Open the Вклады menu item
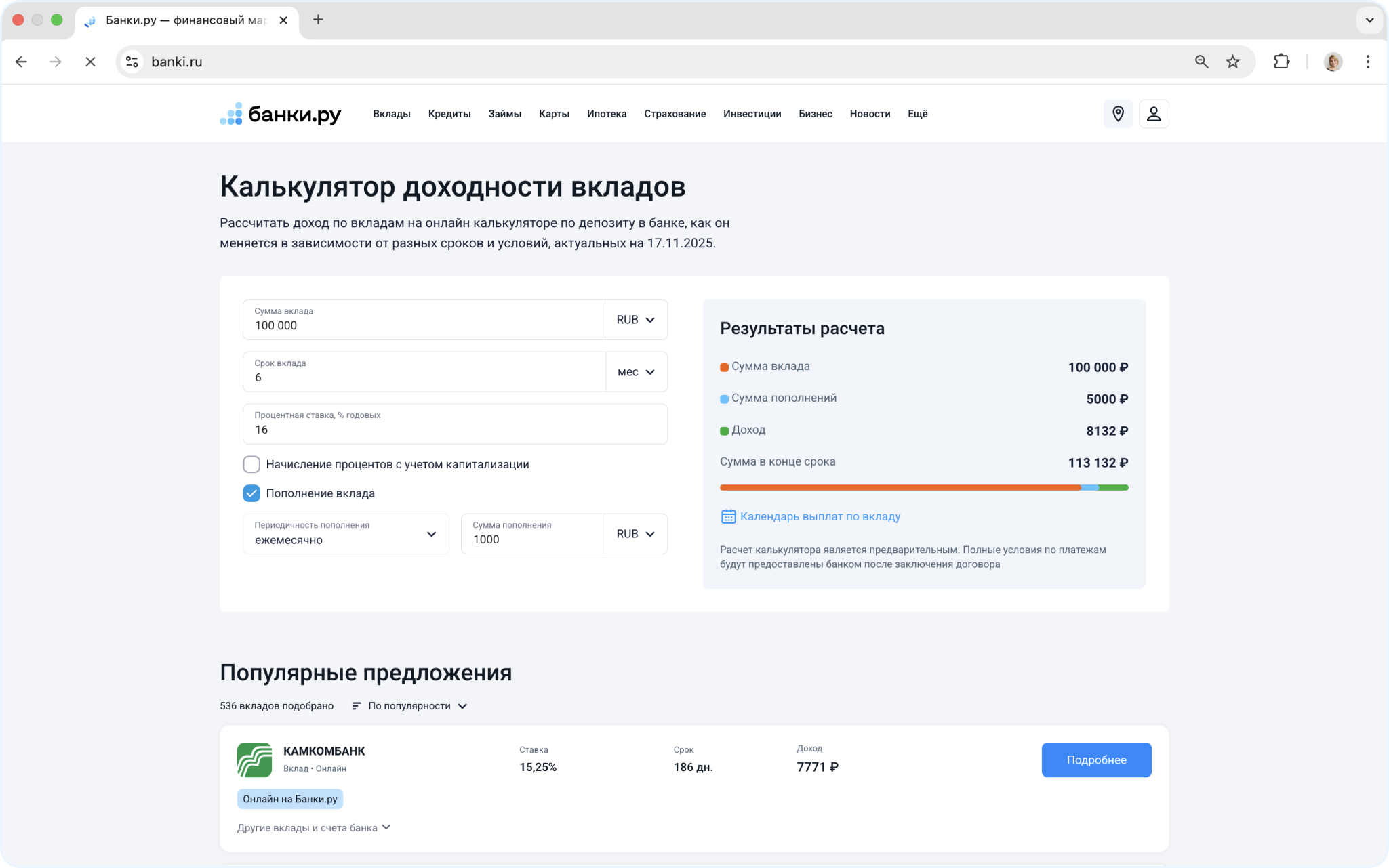The image size is (1389, 868). [391, 114]
